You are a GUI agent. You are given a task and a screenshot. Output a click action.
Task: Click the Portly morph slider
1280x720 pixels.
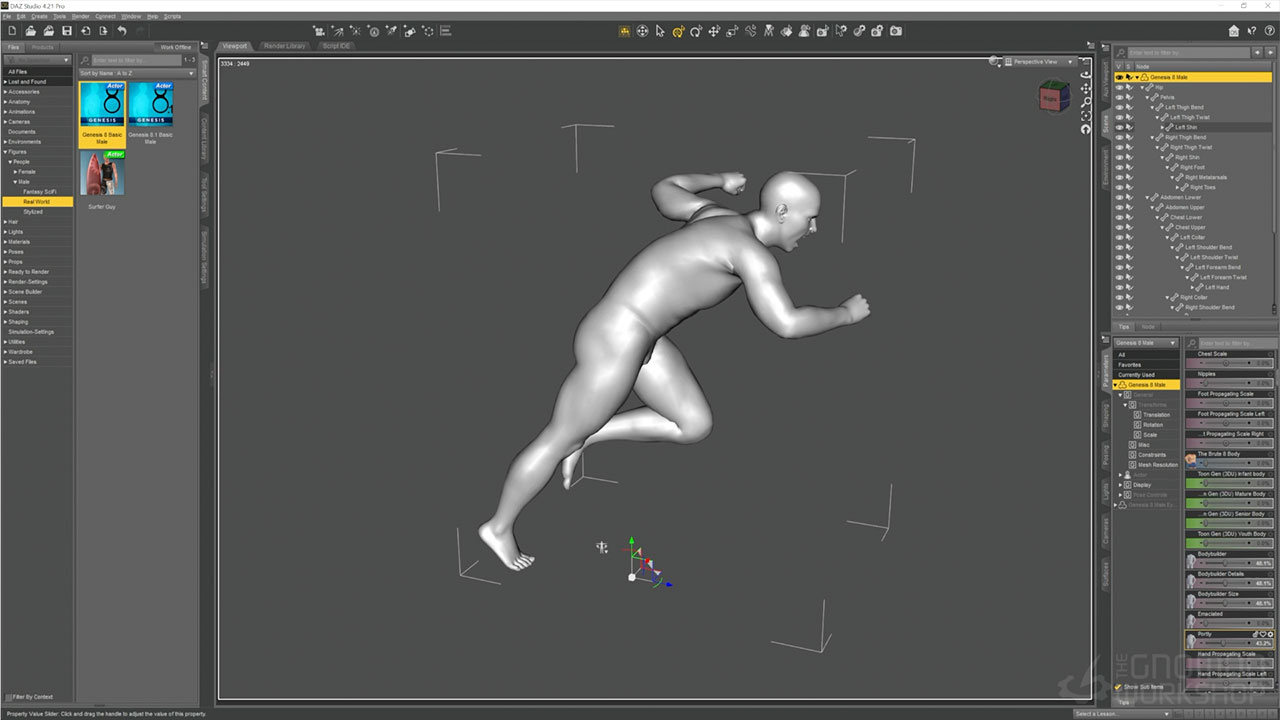pyautogui.click(x=1230, y=643)
